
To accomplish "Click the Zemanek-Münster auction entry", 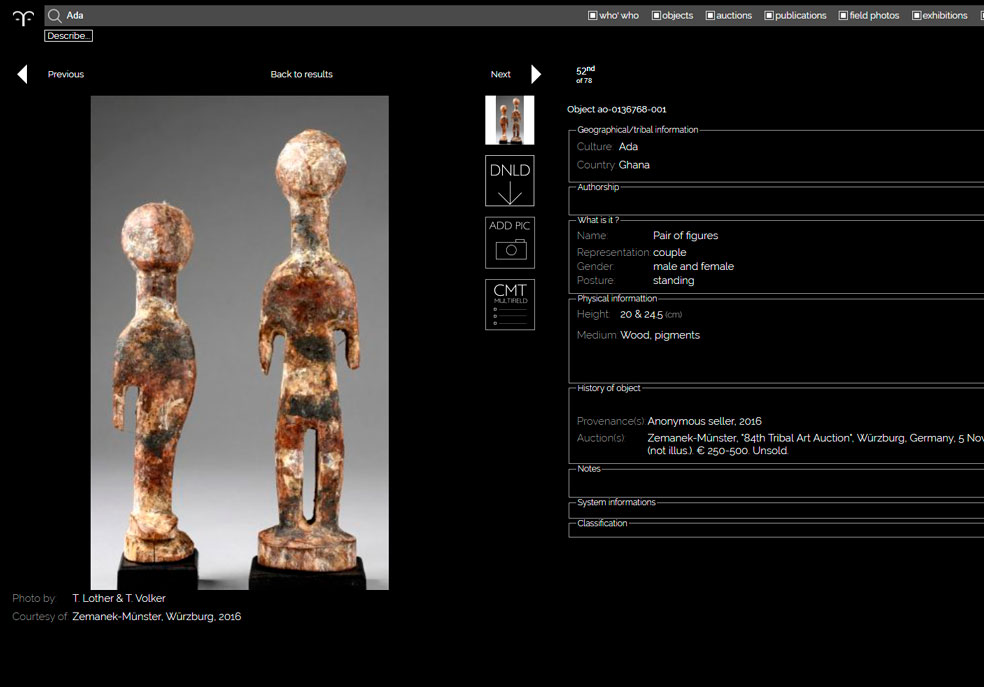I will [x=815, y=444].
